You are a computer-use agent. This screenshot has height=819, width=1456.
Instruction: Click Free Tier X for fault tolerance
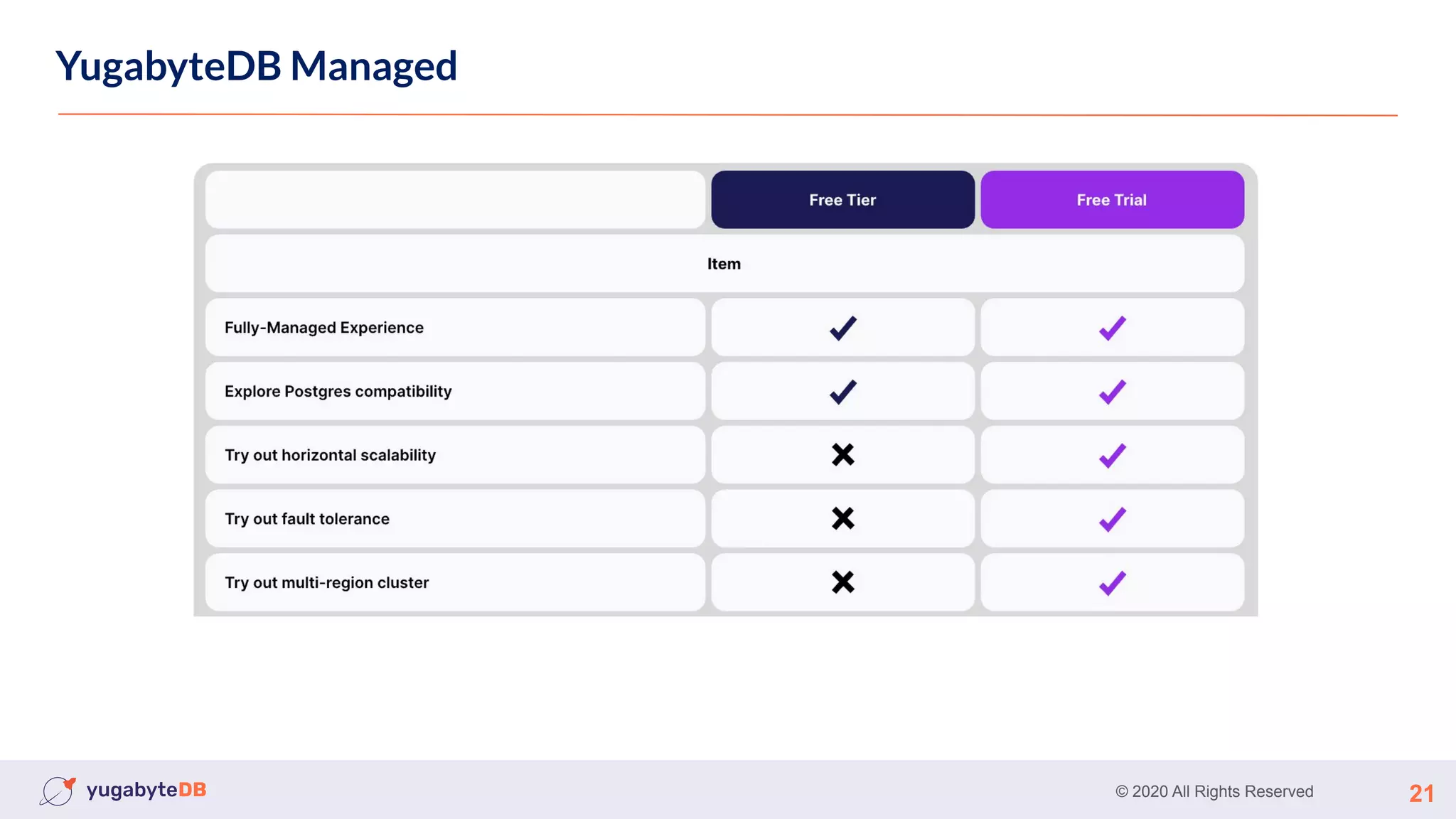coord(842,518)
